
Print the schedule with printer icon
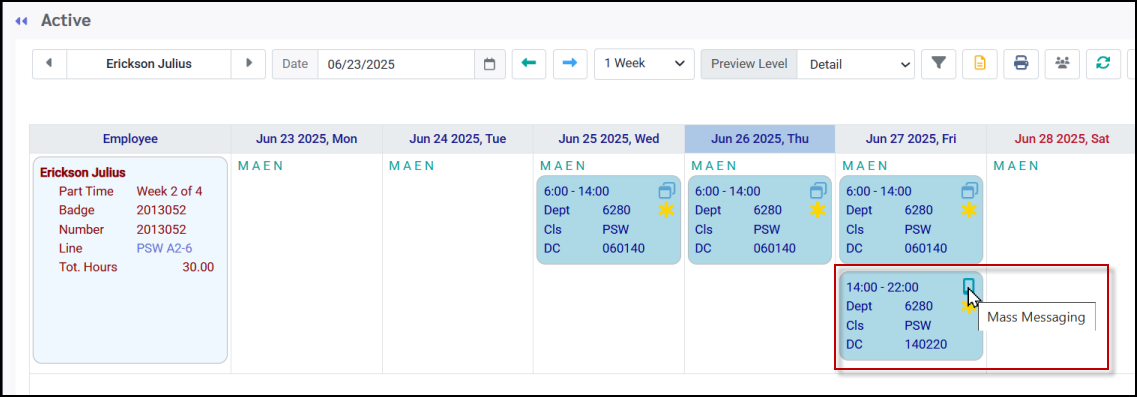point(1021,64)
